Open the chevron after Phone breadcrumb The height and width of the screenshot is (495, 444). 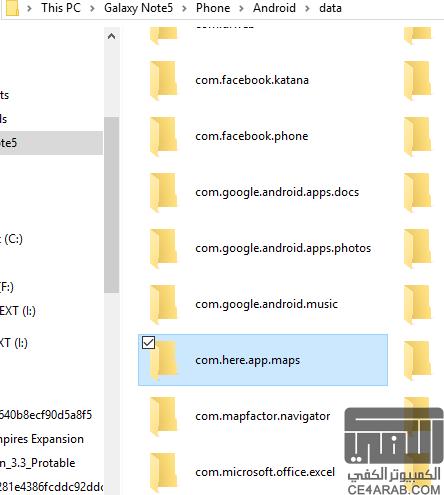coord(241,8)
